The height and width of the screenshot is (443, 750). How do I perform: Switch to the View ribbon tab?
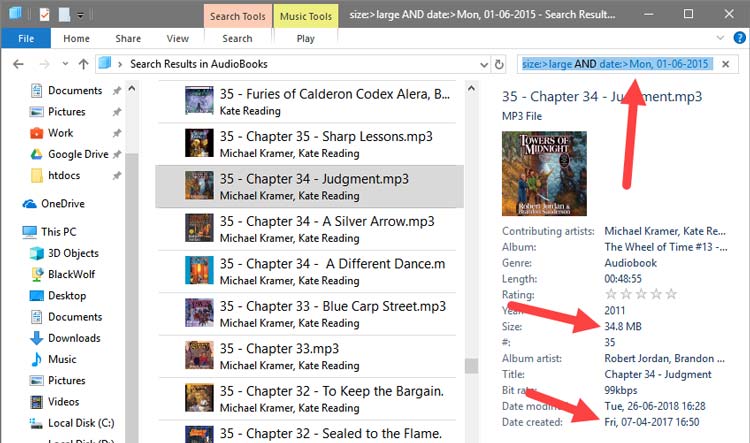pyautogui.click(x=177, y=39)
